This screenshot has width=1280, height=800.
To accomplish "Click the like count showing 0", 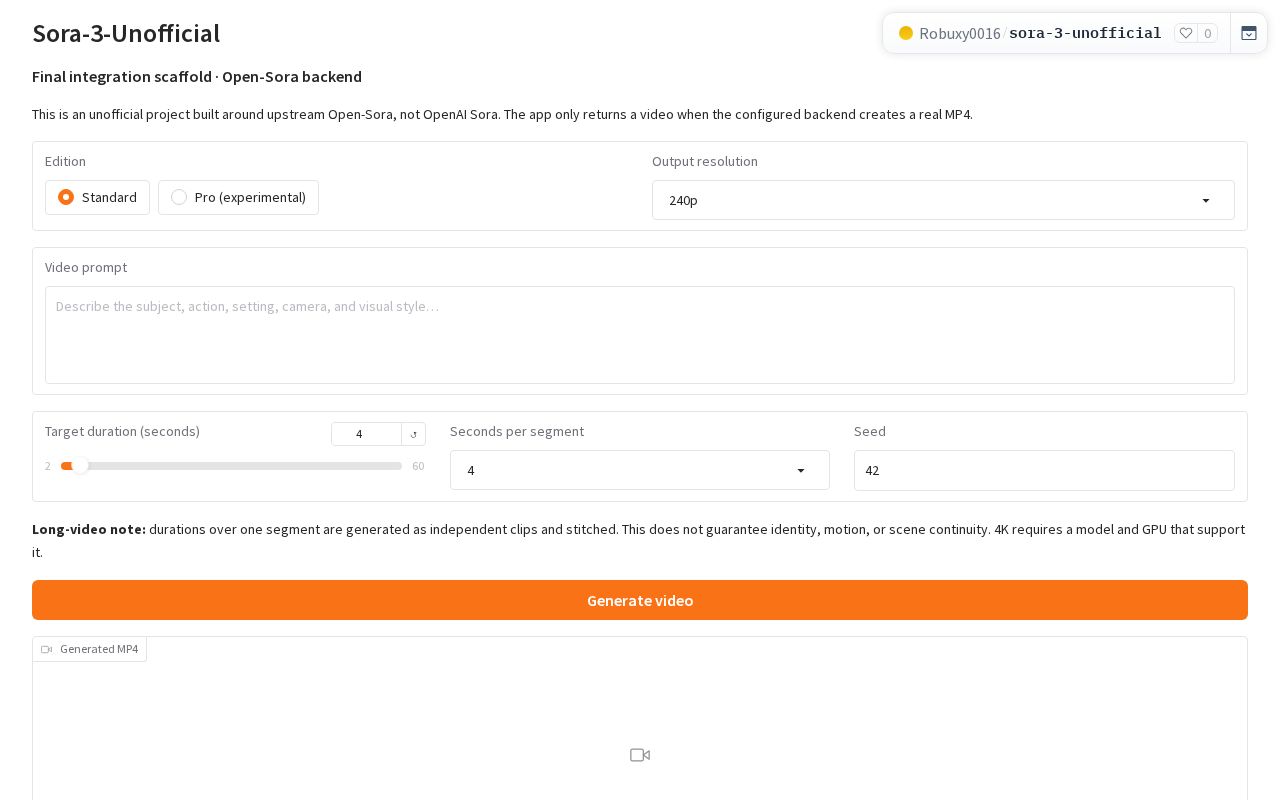I will pos(1207,33).
